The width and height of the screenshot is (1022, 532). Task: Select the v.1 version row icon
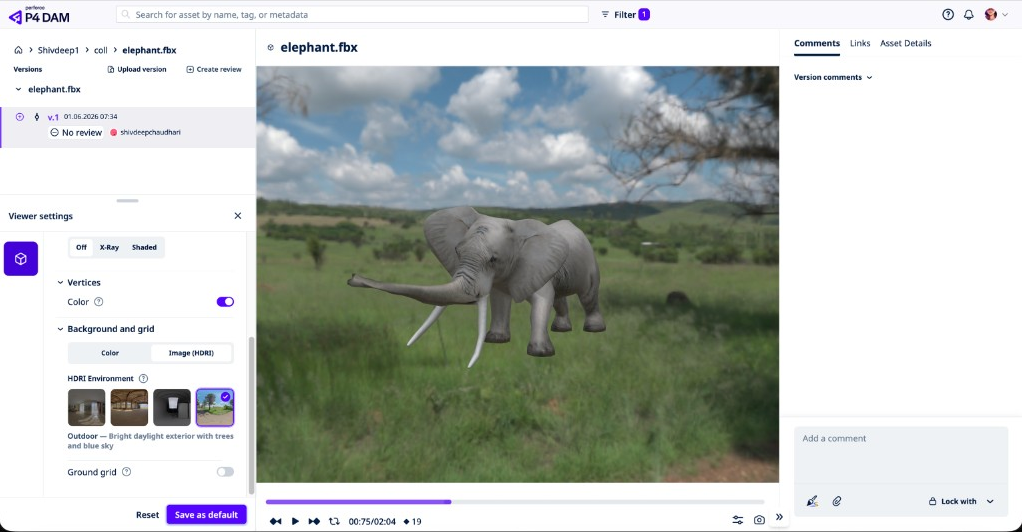[20, 117]
